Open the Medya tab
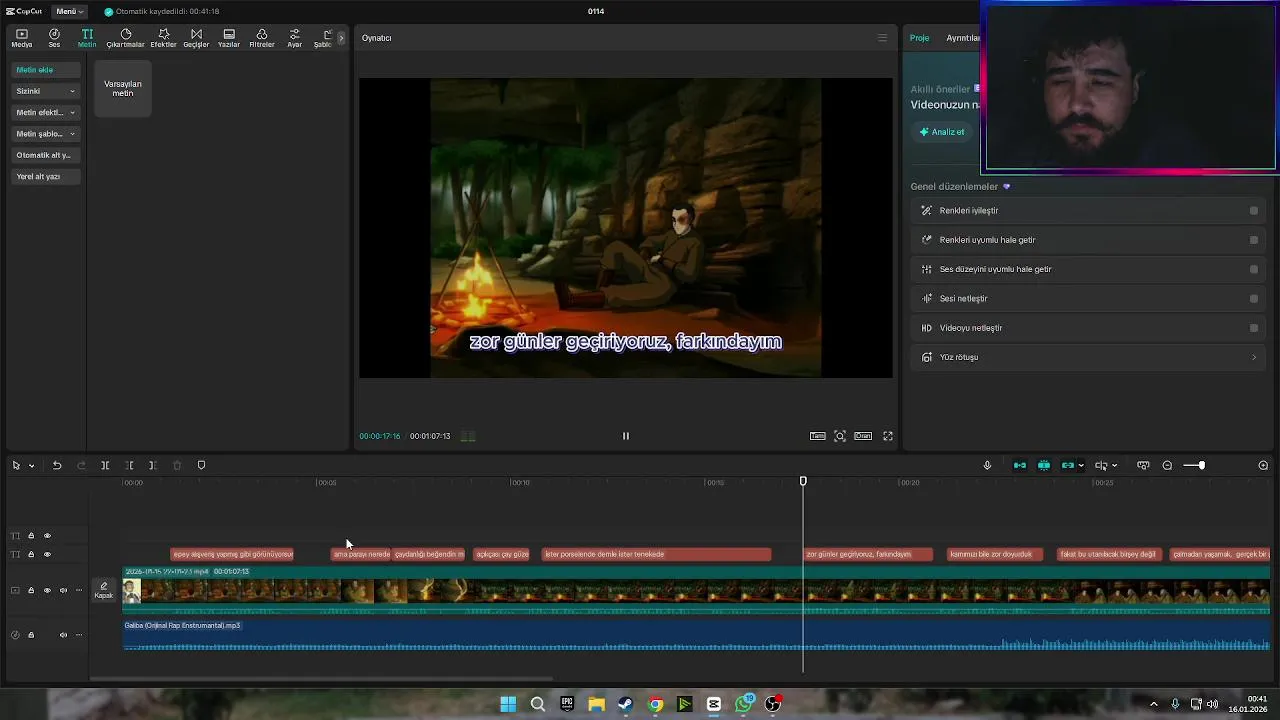This screenshot has height=720, width=1280. [21, 38]
